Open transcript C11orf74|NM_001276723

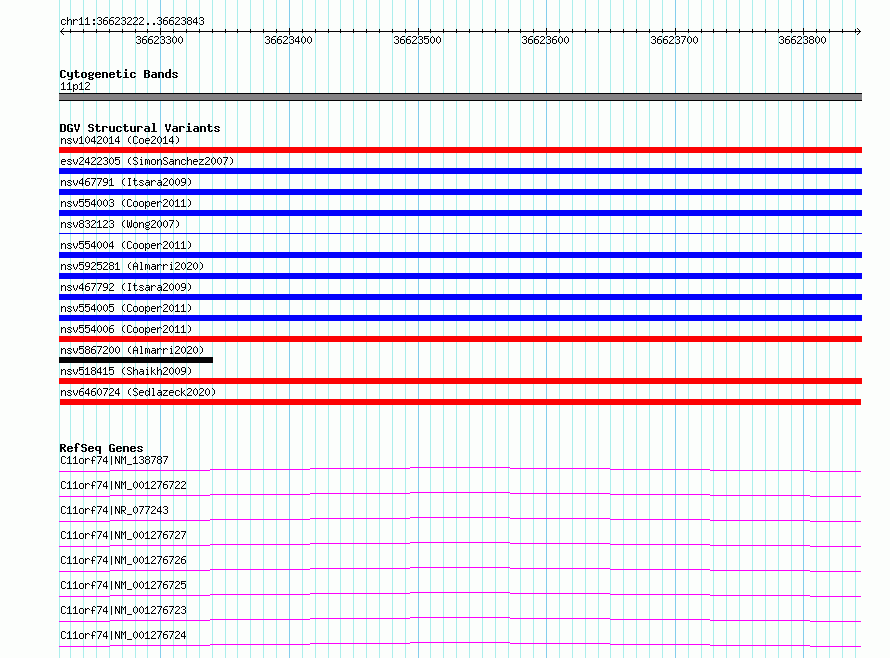[x=123, y=610]
